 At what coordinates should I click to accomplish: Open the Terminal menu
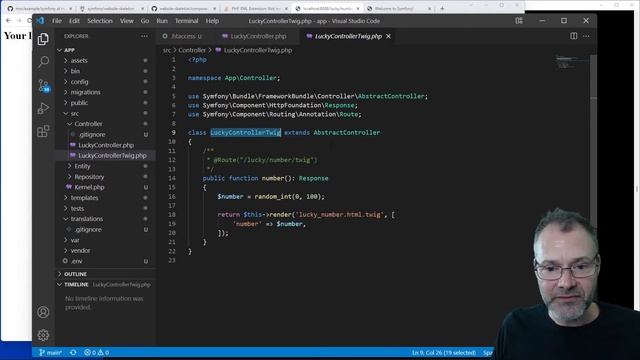click(187, 21)
